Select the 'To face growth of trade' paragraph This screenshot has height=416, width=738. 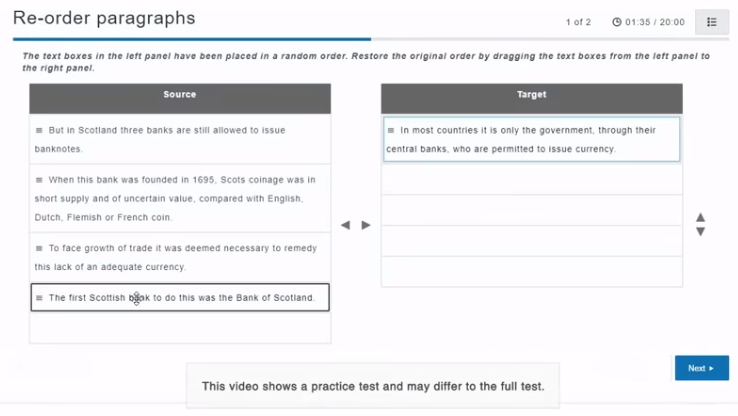tap(180, 257)
